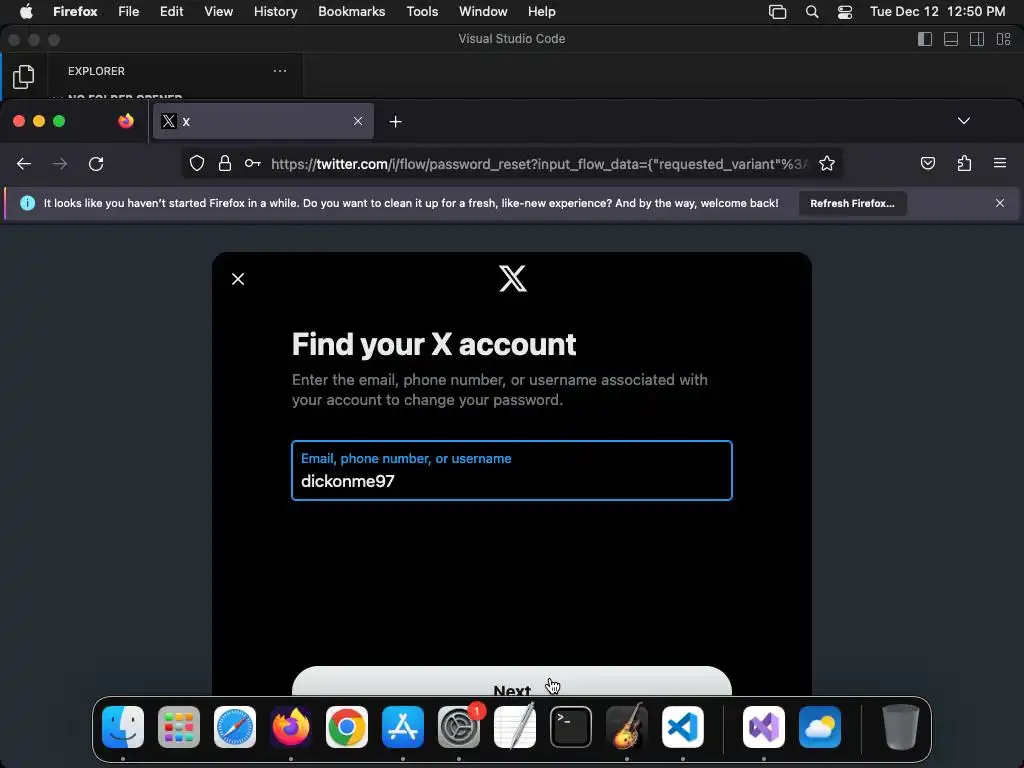Launch Safari from the Dock
The height and width of the screenshot is (768, 1024).
tap(235, 727)
